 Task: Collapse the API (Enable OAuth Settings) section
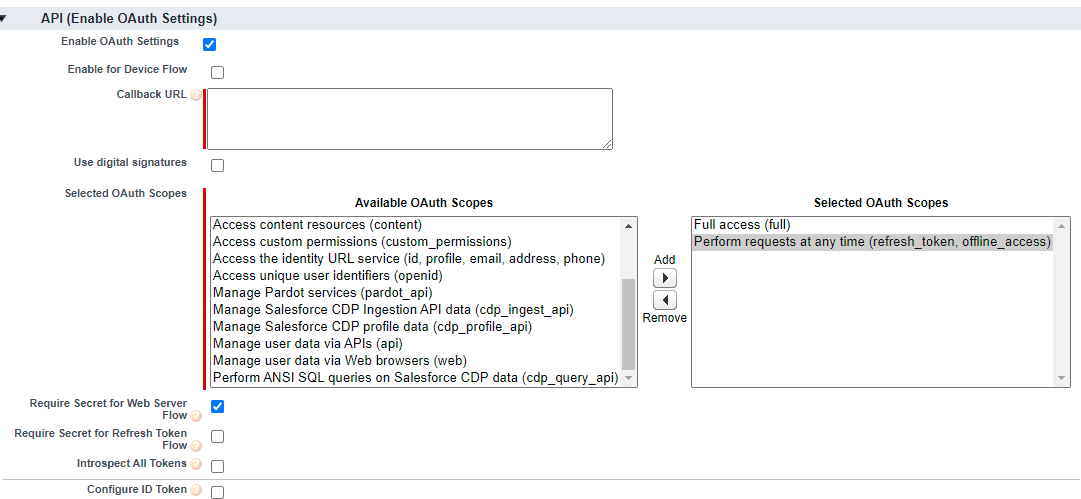coord(3,19)
